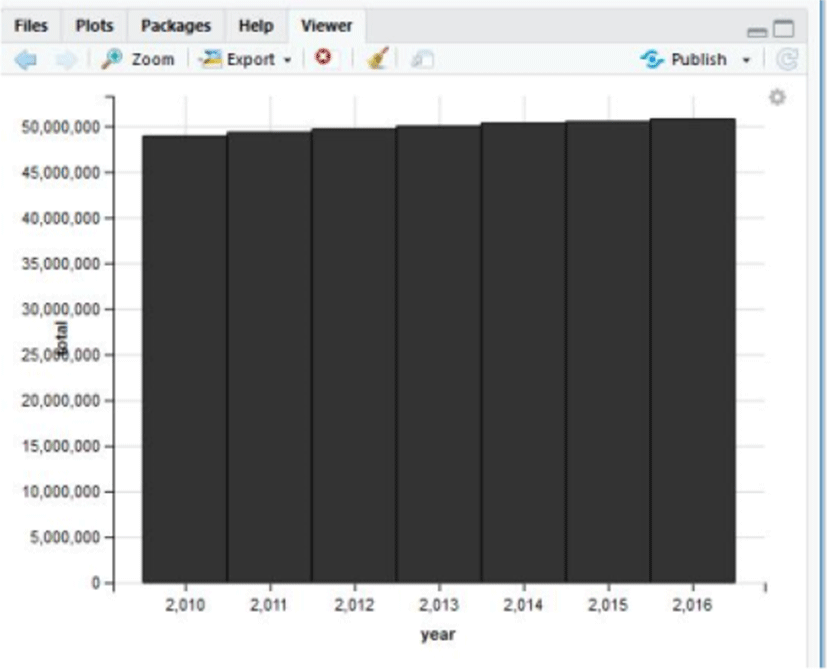Click the 'year' x-axis title
This screenshot has height=669, width=827.
(x=438, y=634)
